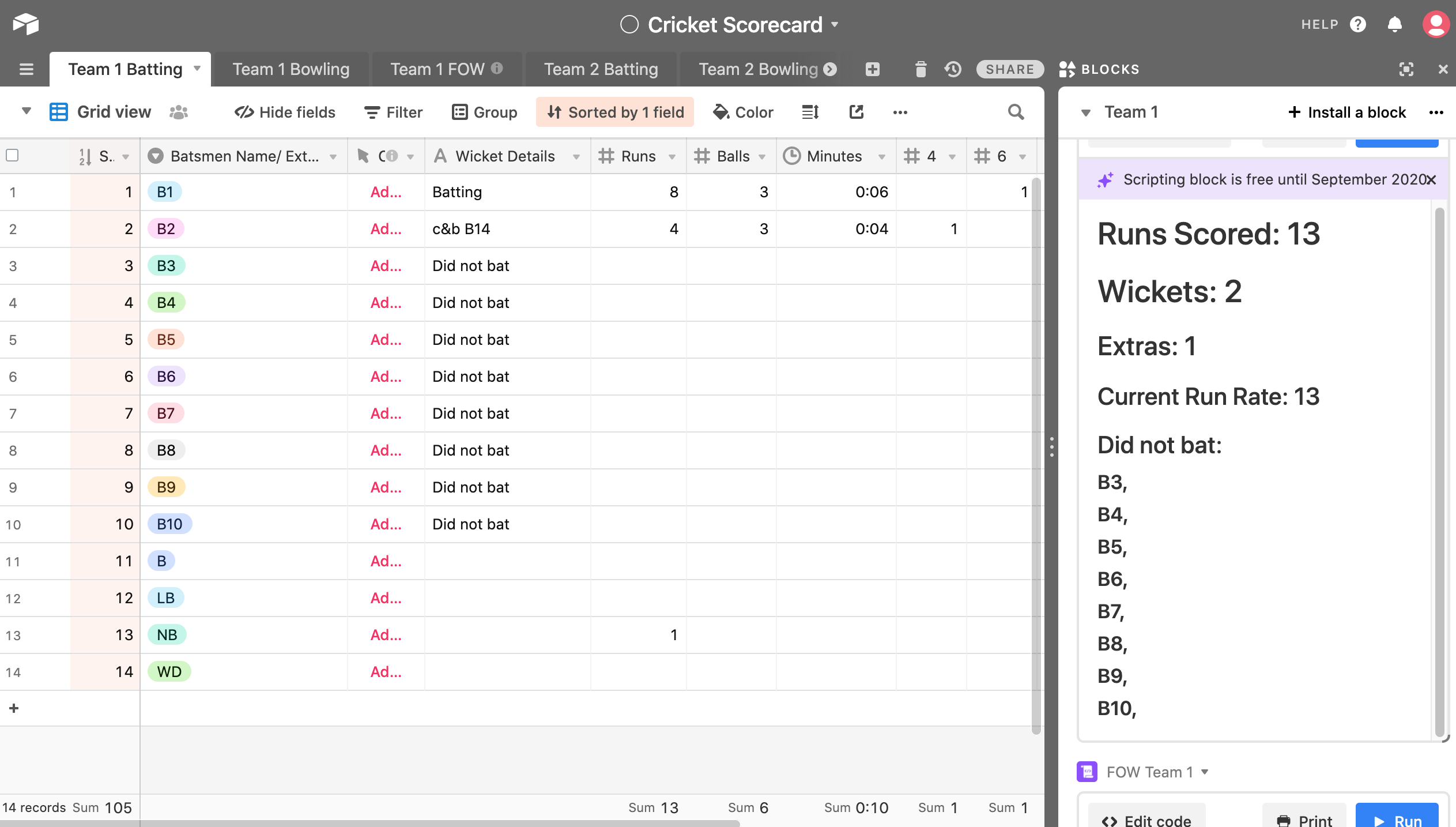Select all records with header checkbox
1456x827 pixels.
tap(13, 155)
